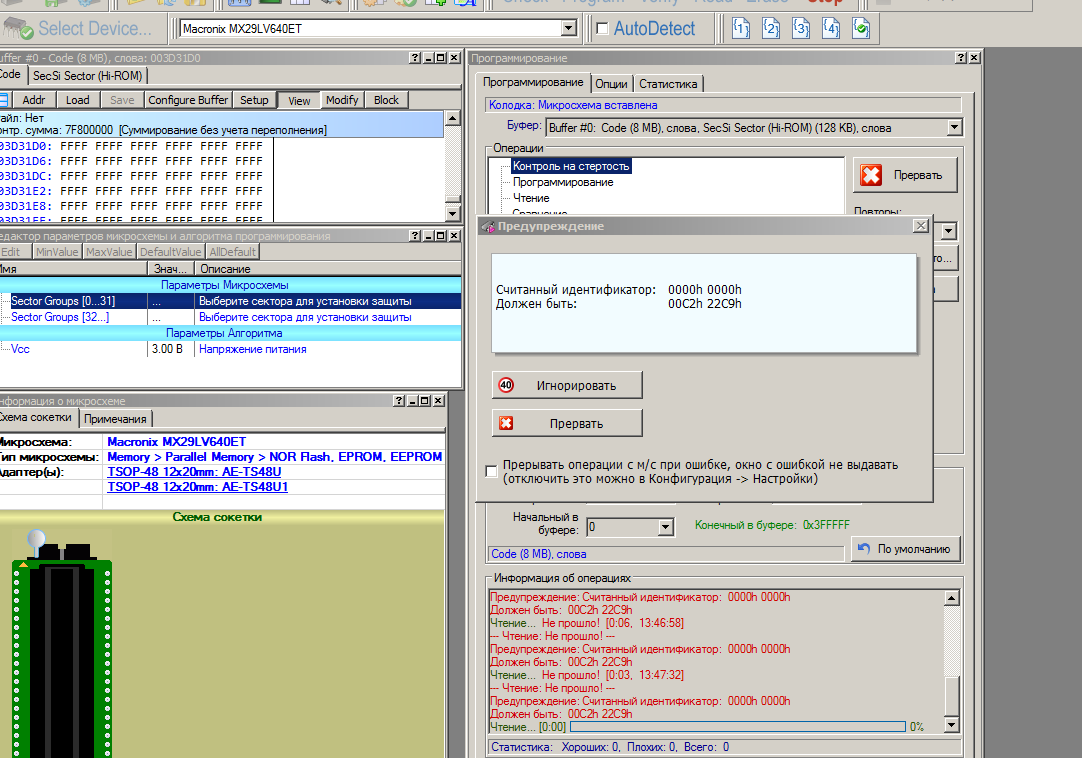This screenshot has height=758, width=1082.
Task: Open the Macronix MX29LV640ET device dropdown
Action: point(569,29)
